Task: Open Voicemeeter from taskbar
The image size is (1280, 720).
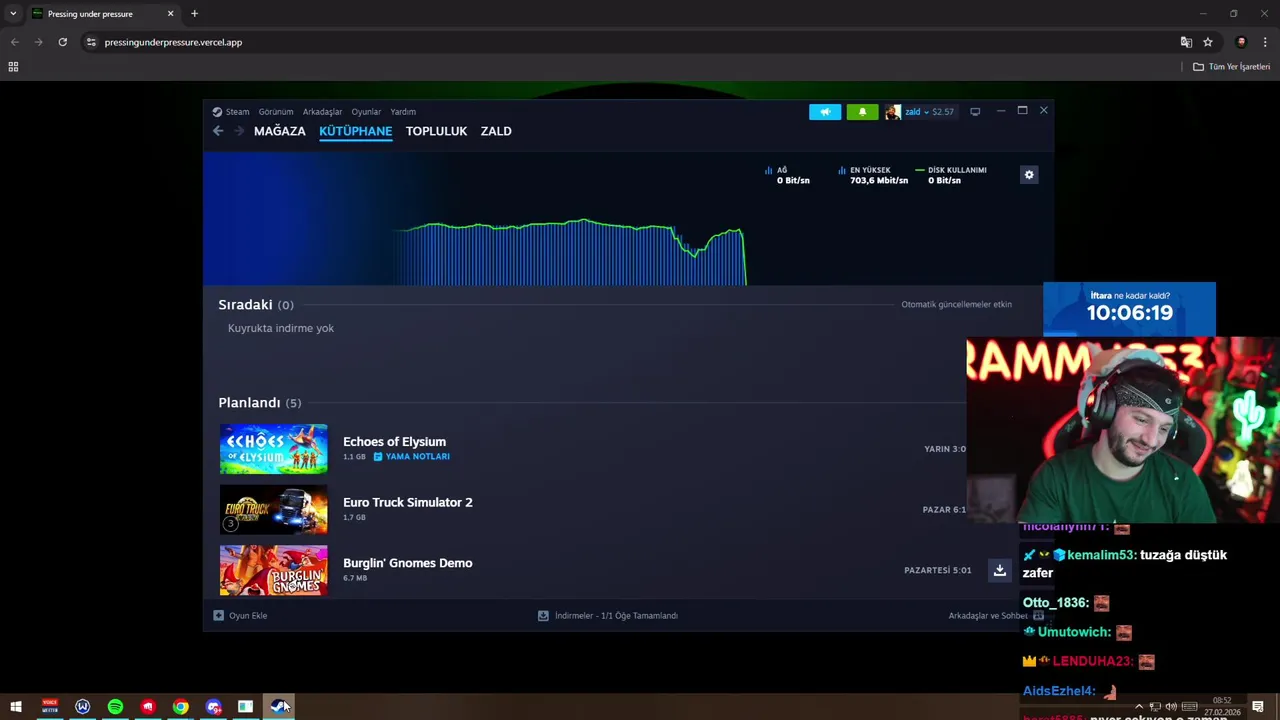Action: (49, 707)
